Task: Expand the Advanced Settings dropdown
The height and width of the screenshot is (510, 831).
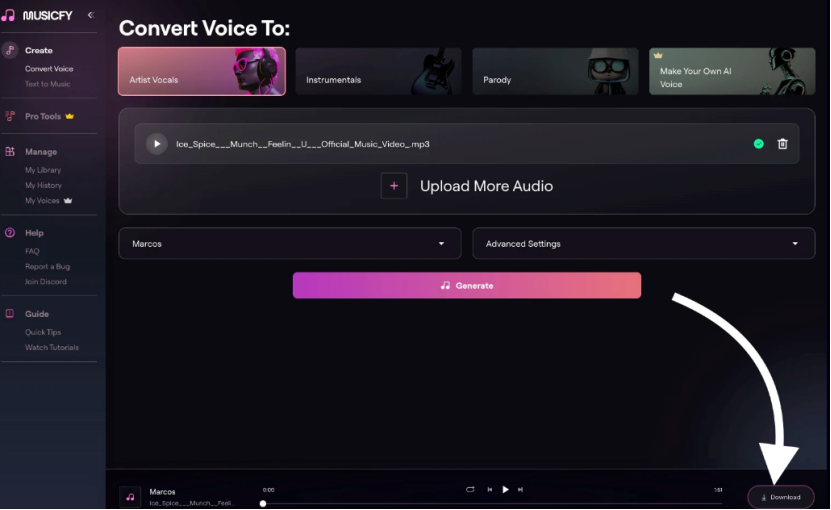Action: (x=643, y=243)
